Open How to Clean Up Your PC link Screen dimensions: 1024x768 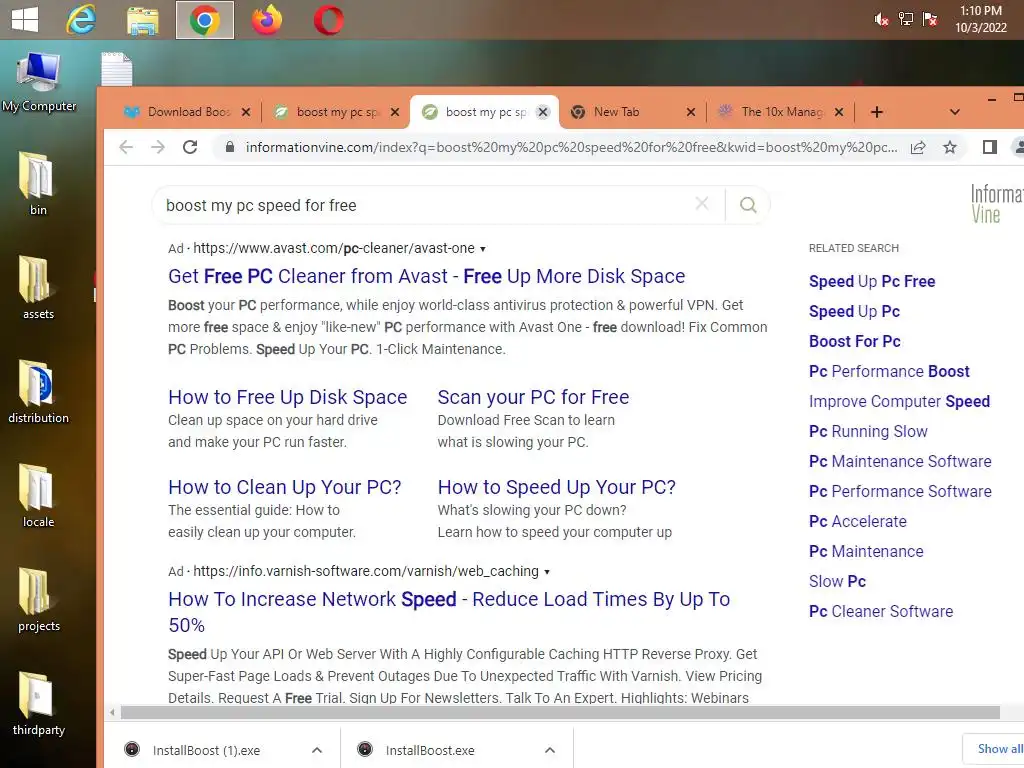click(285, 487)
